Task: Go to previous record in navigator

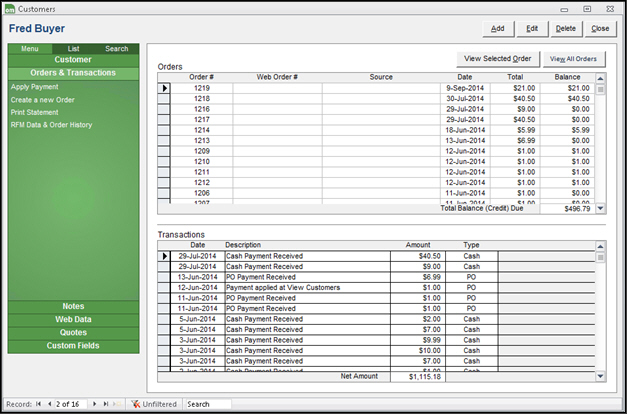Action: 49,404
